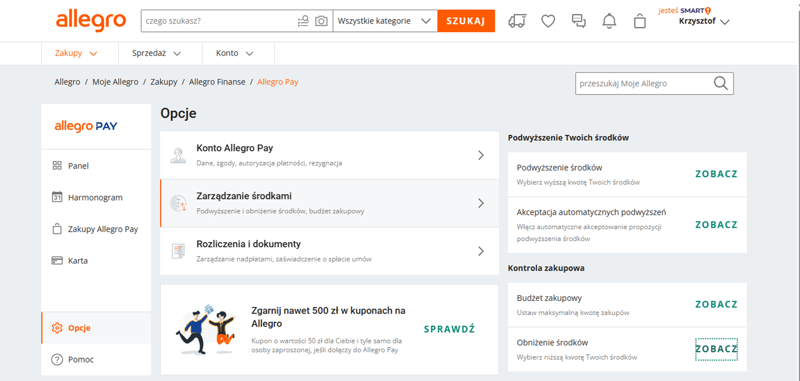Viewport: 800px width, 381px height.
Task: Click the Allegro Pay logo in the sidebar
Action: [x=86, y=126]
